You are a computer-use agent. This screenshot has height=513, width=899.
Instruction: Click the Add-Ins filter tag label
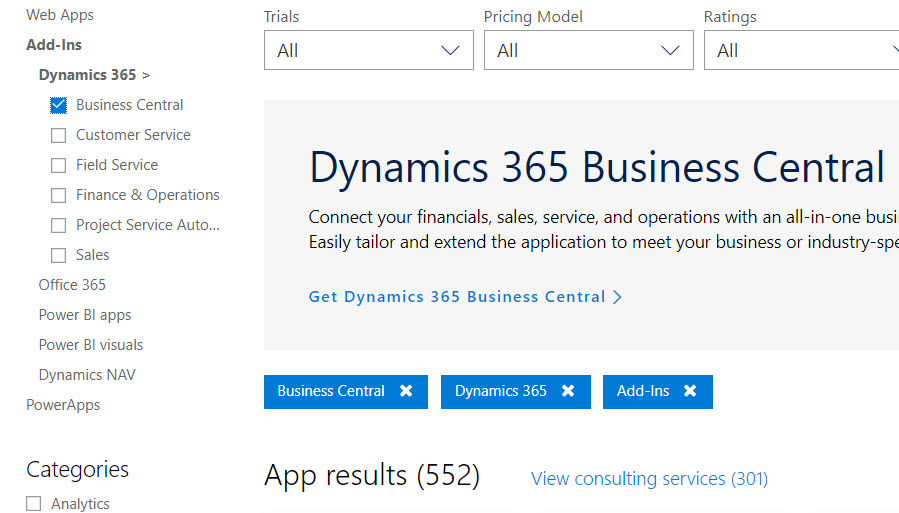(x=643, y=391)
